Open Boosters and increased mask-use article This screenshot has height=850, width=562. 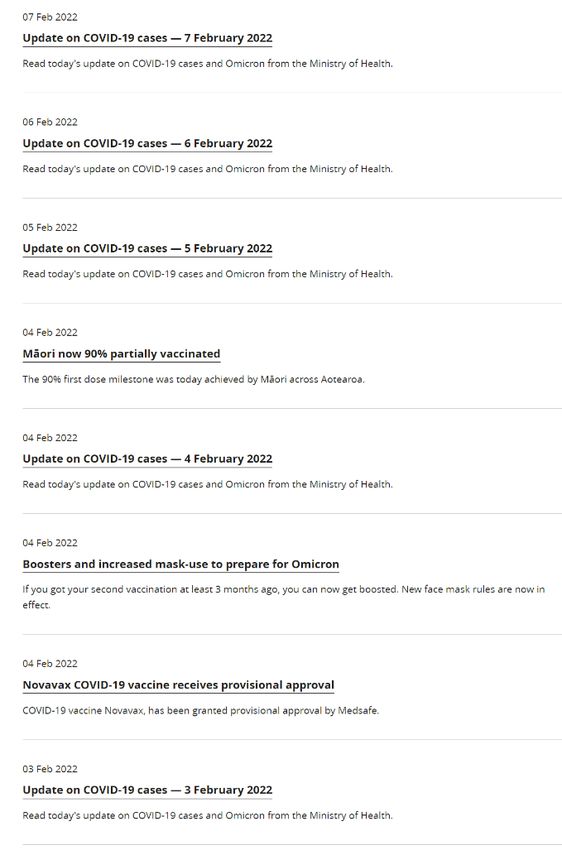click(x=181, y=564)
